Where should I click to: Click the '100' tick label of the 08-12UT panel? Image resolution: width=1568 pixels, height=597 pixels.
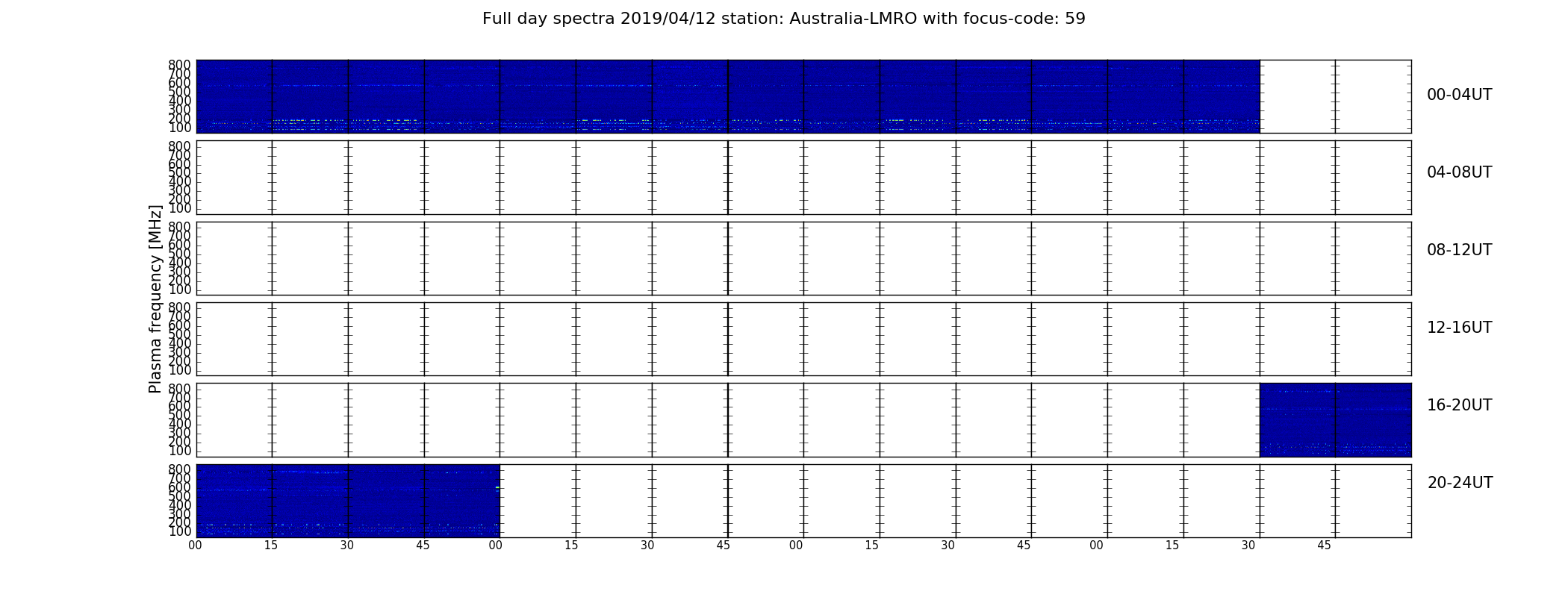point(180,290)
